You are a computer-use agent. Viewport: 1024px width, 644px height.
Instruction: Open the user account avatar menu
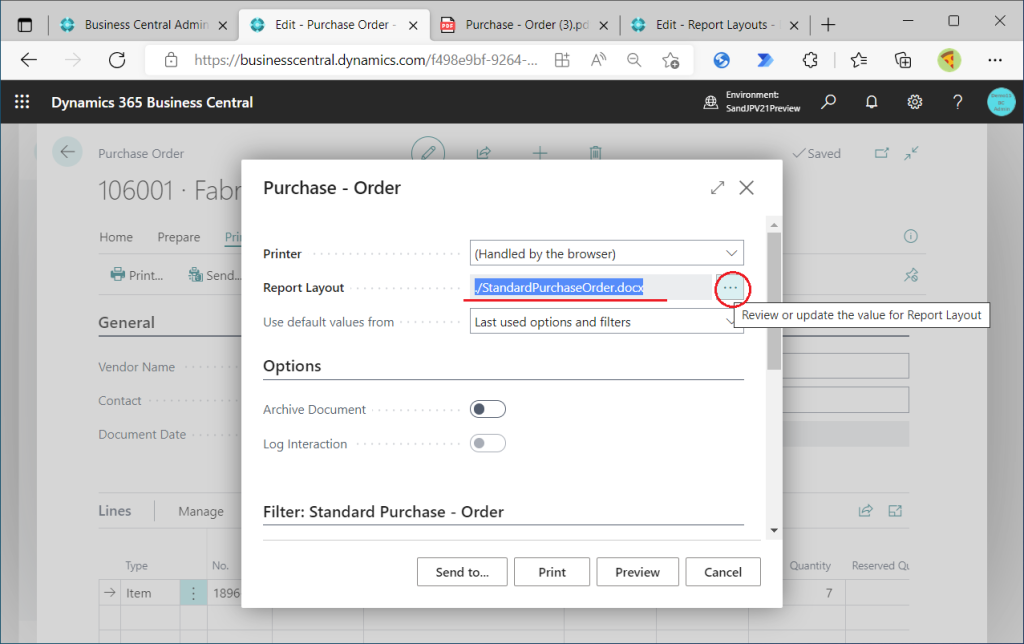(1001, 102)
